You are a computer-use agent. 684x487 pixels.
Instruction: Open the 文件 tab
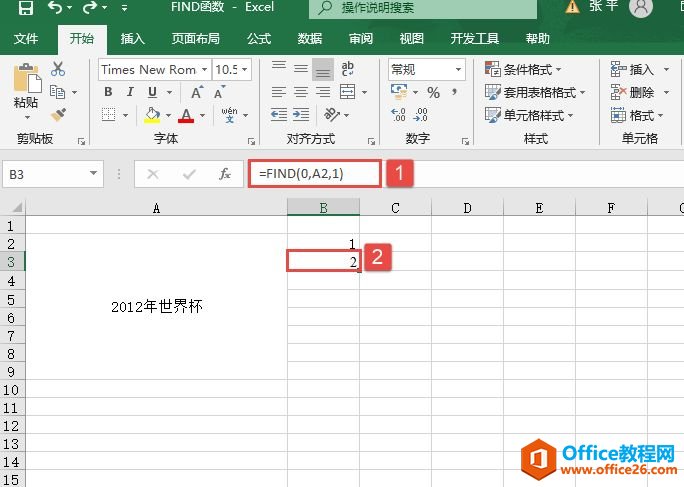[x=26, y=39]
